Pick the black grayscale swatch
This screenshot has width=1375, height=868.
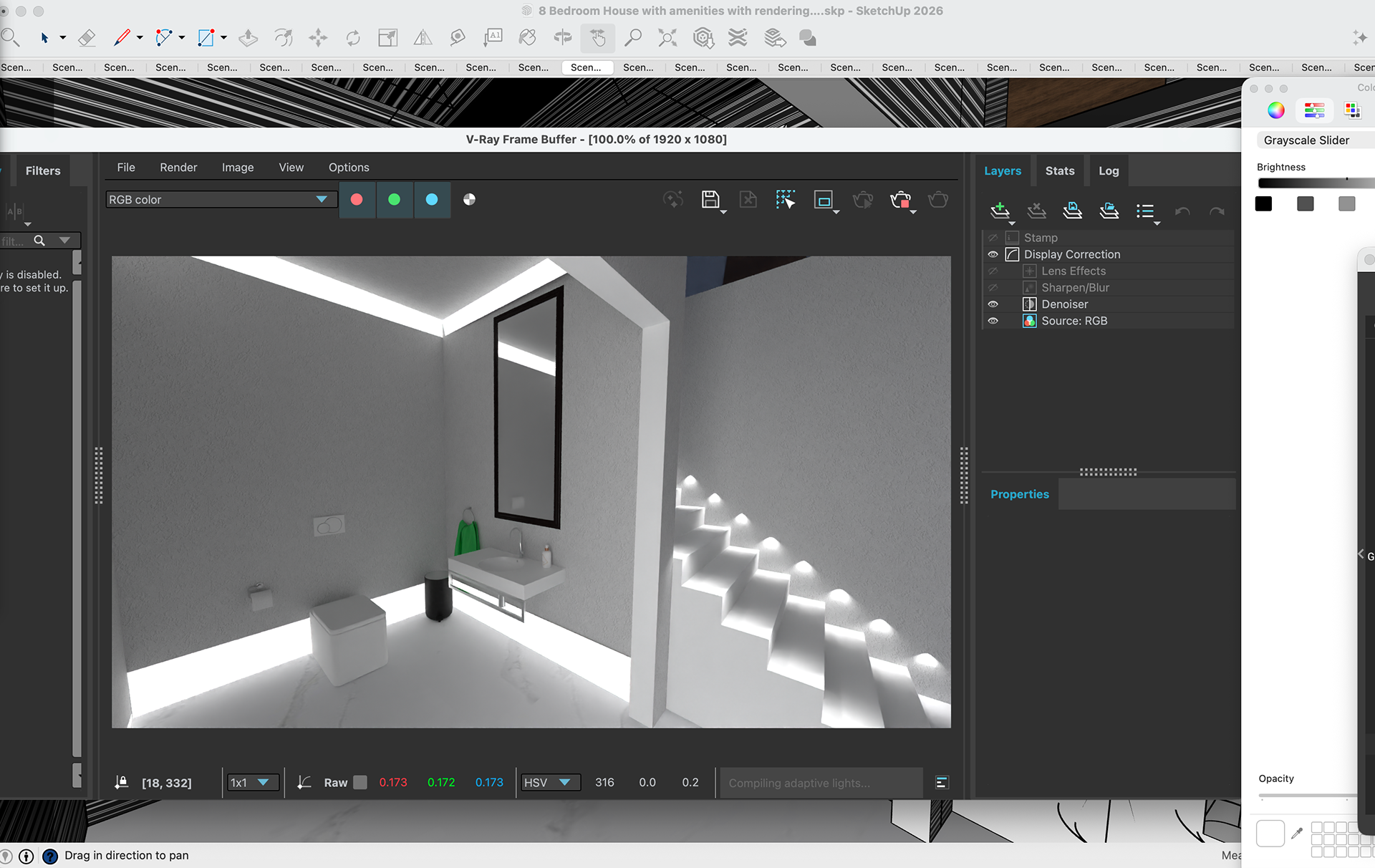pos(1263,204)
